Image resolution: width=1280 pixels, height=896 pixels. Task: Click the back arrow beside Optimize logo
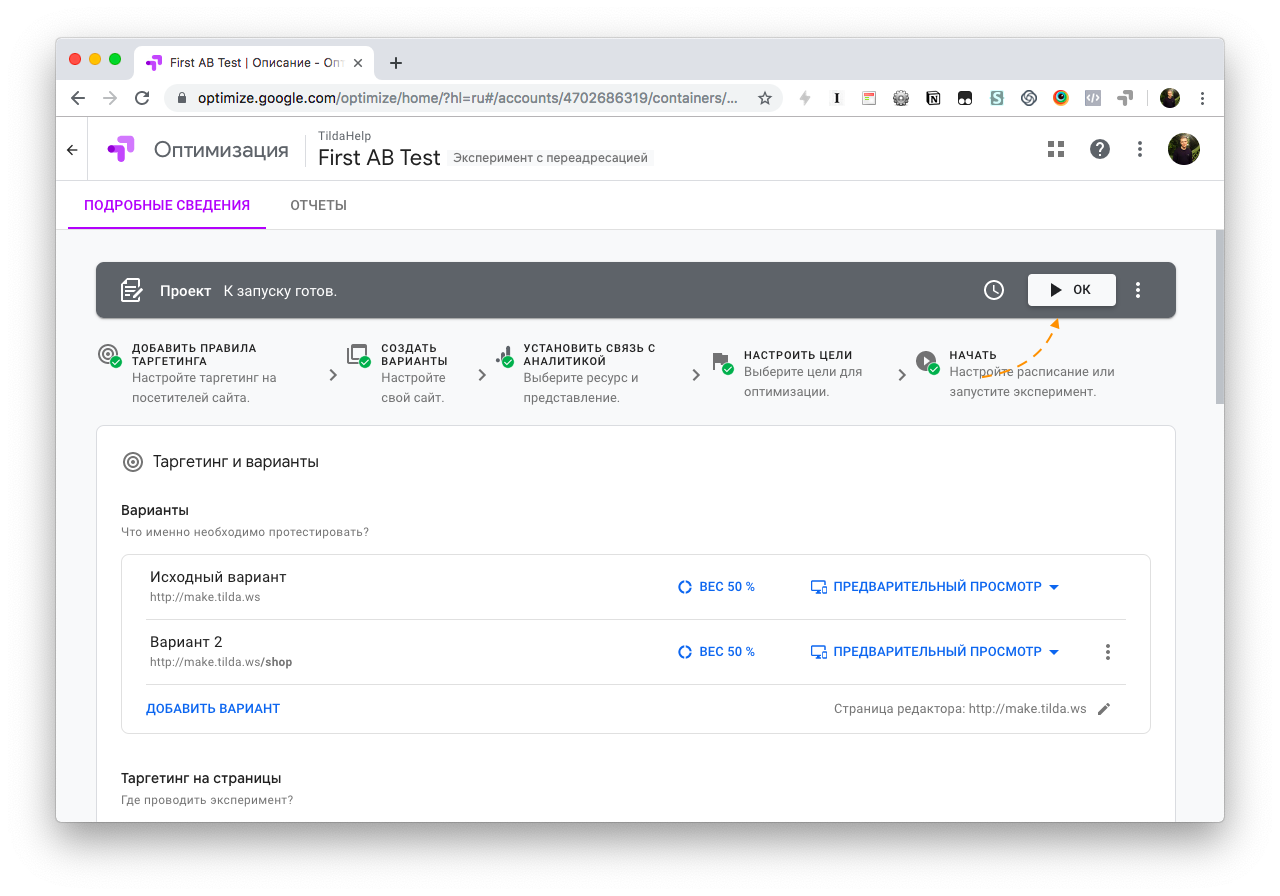(72, 150)
